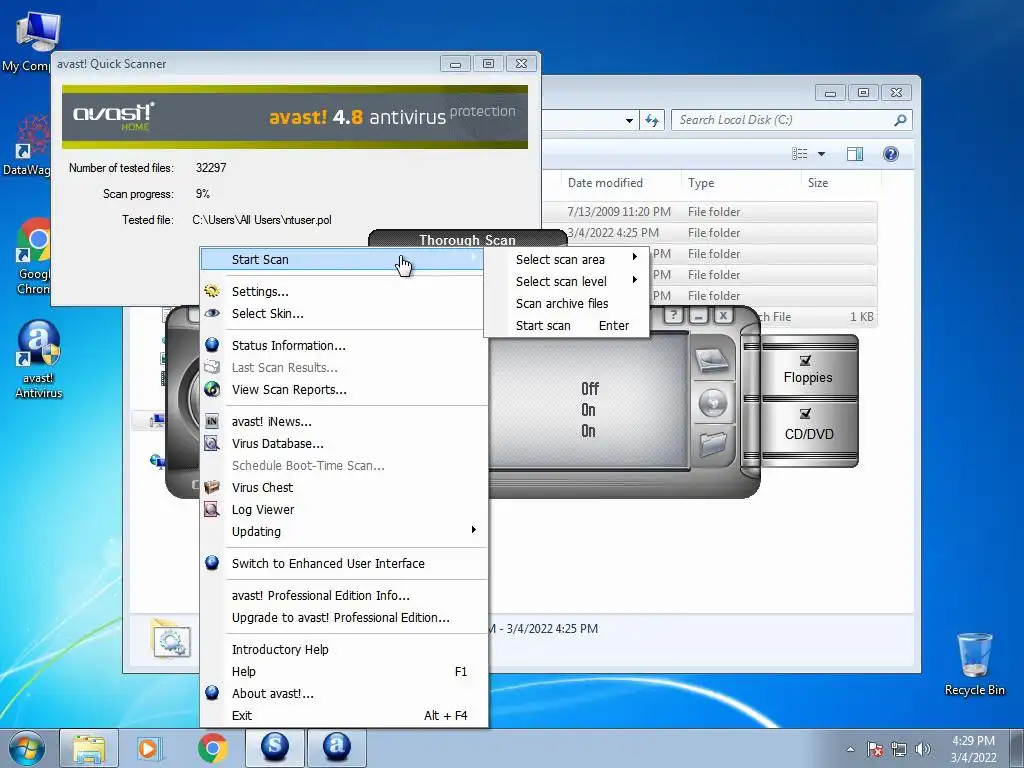Open Status Information... menu item
1024x768 pixels.
click(x=344, y=345)
